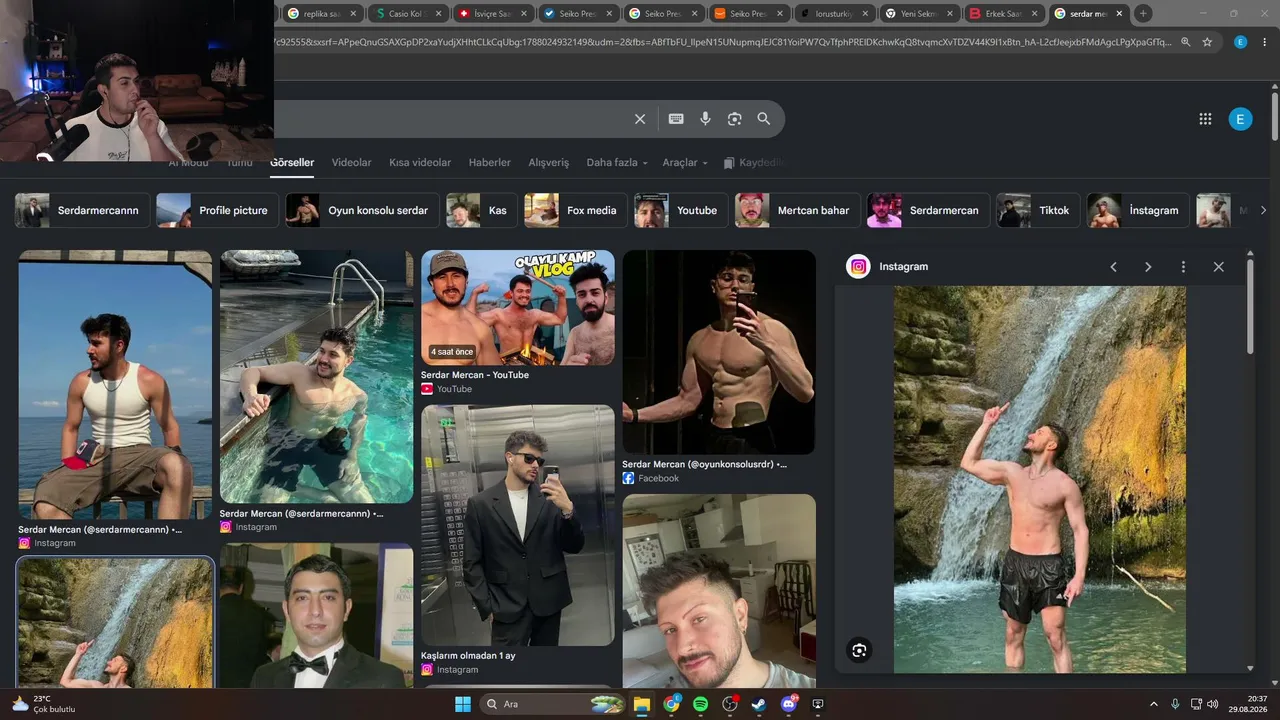The image size is (1280, 720).
Task: Bookmark this page with star icon
Action: [x=1207, y=42]
